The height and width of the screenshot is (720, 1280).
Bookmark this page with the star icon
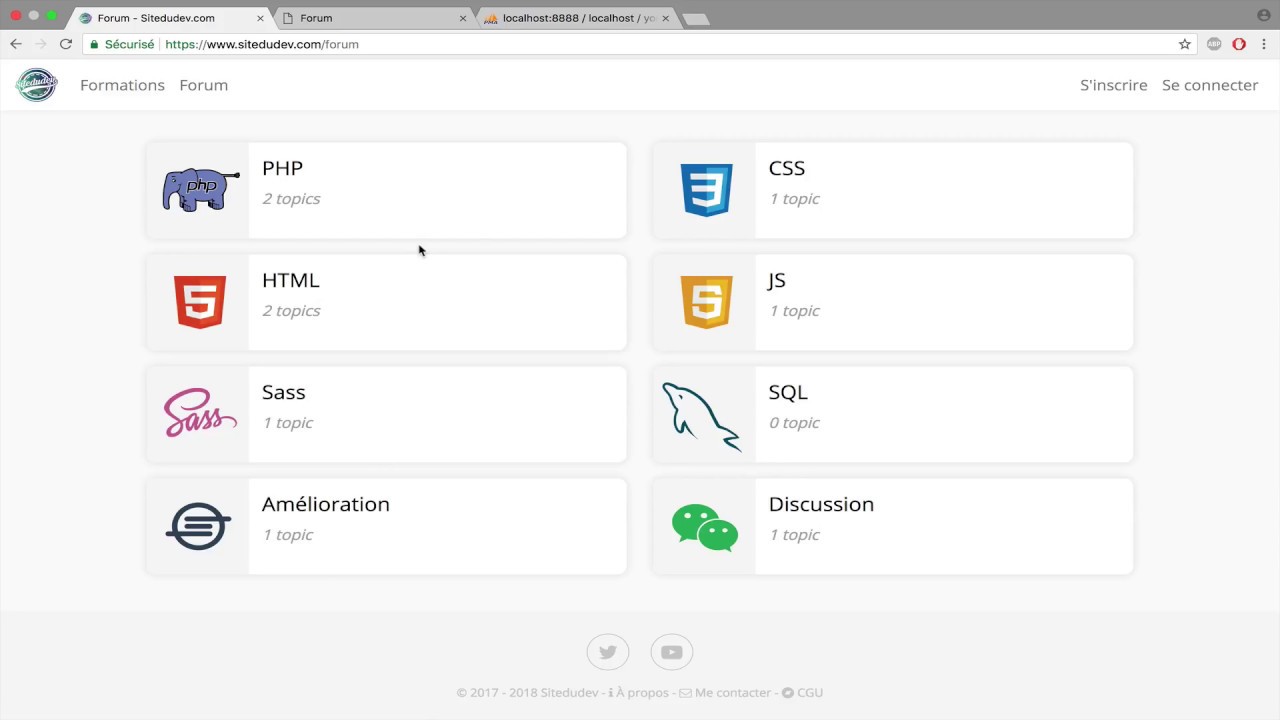point(1185,44)
